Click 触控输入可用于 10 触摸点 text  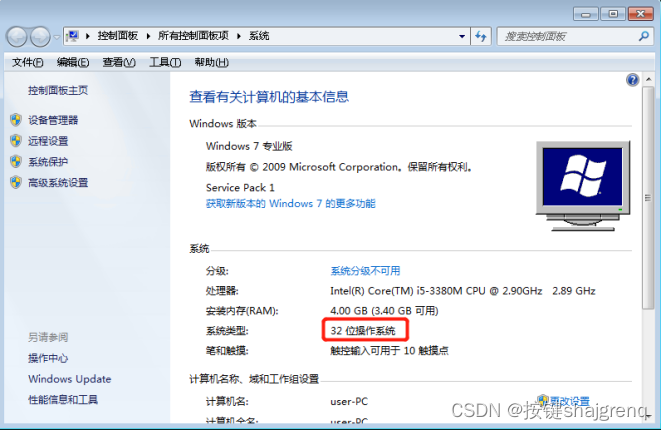click(389, 351)
